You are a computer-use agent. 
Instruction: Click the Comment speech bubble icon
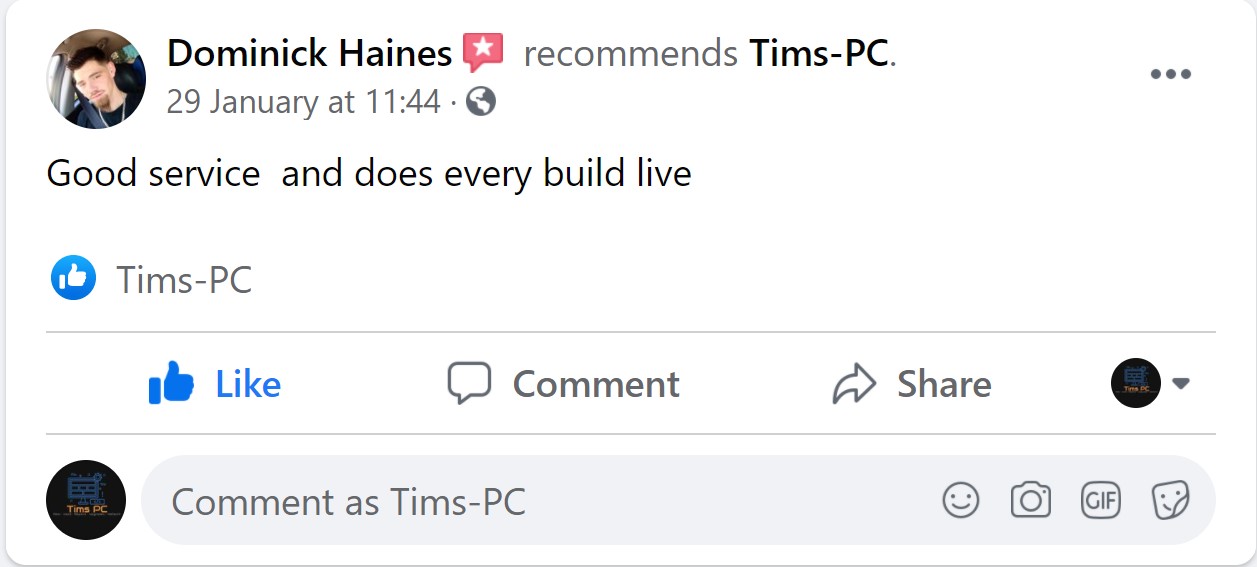(469, 384)
